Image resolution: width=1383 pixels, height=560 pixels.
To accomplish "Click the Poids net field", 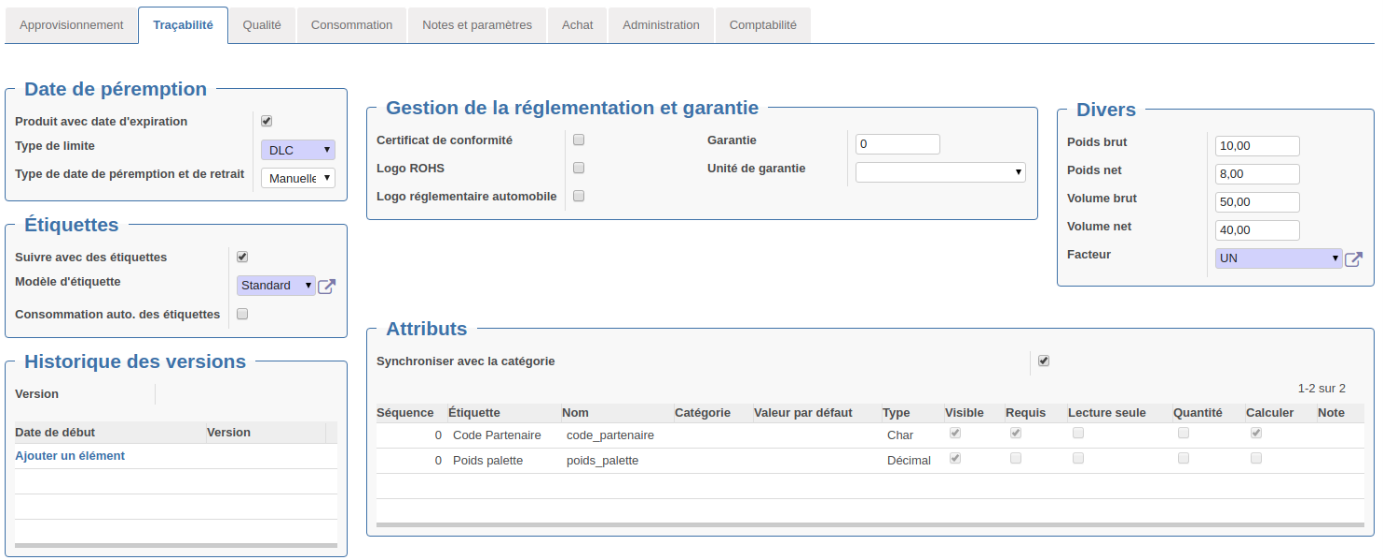I will coord(1257,174).
